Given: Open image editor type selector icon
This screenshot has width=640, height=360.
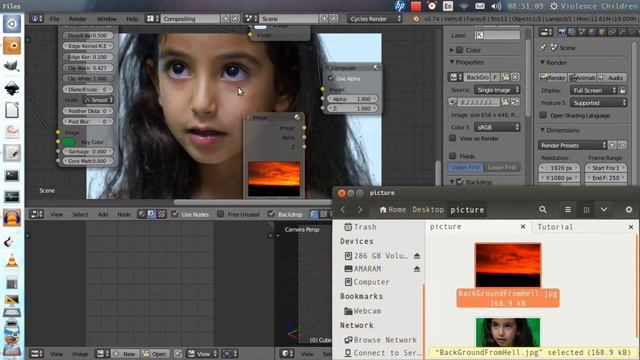Looking at the screenshot, I should 36,353.
